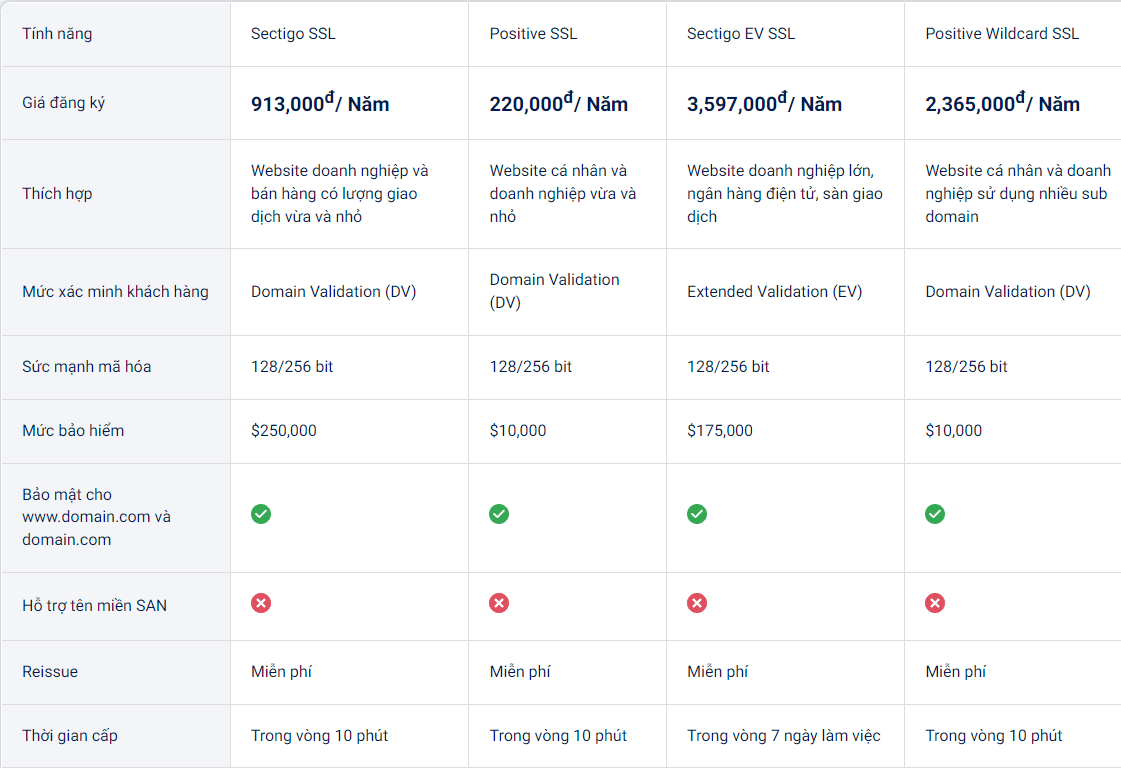Click the 'Tính năng' header cell
This screenshot has width=1121, height=768.
tap(57, 34)
